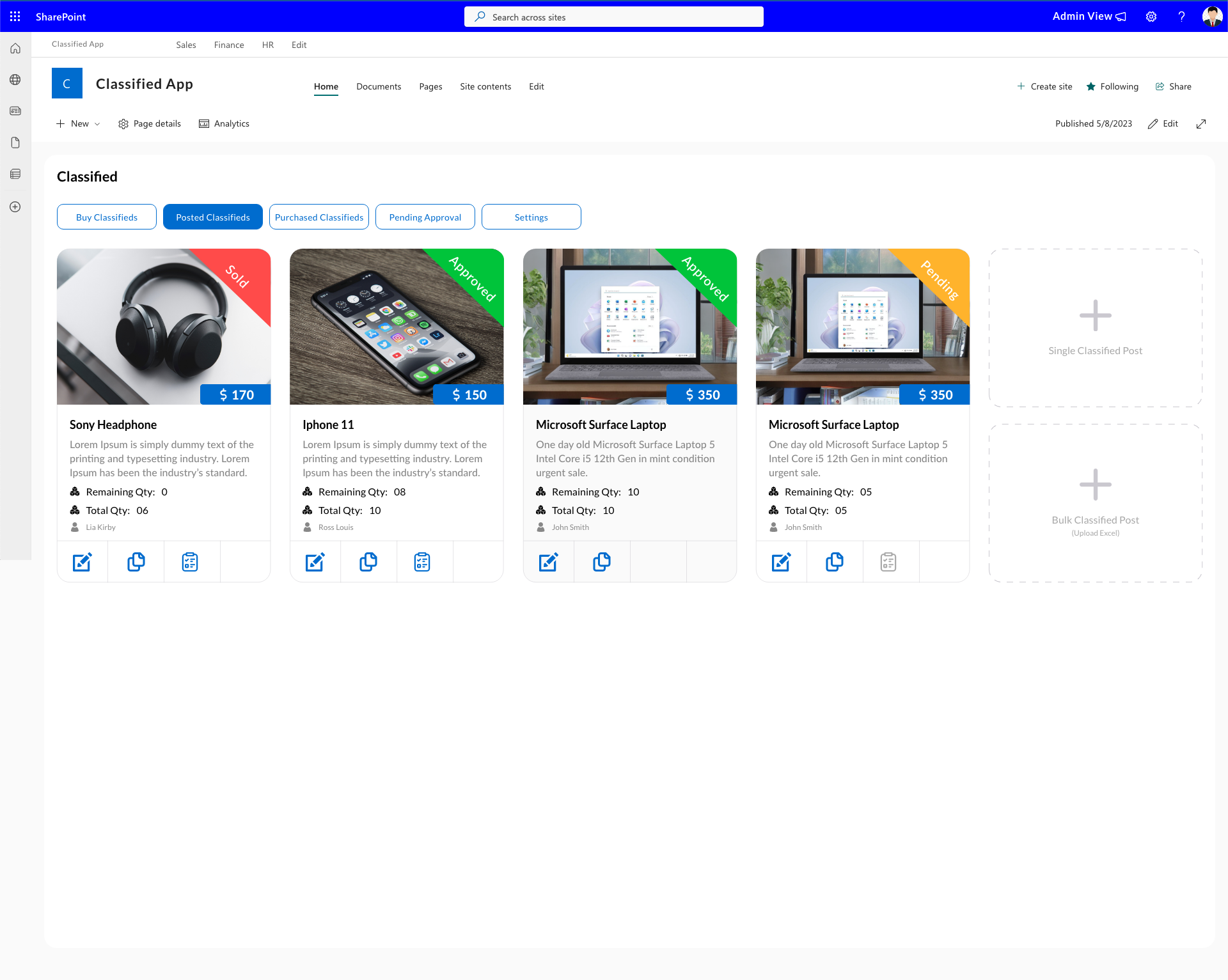Open the SharePoint app launcher grid

click(15, 17)
